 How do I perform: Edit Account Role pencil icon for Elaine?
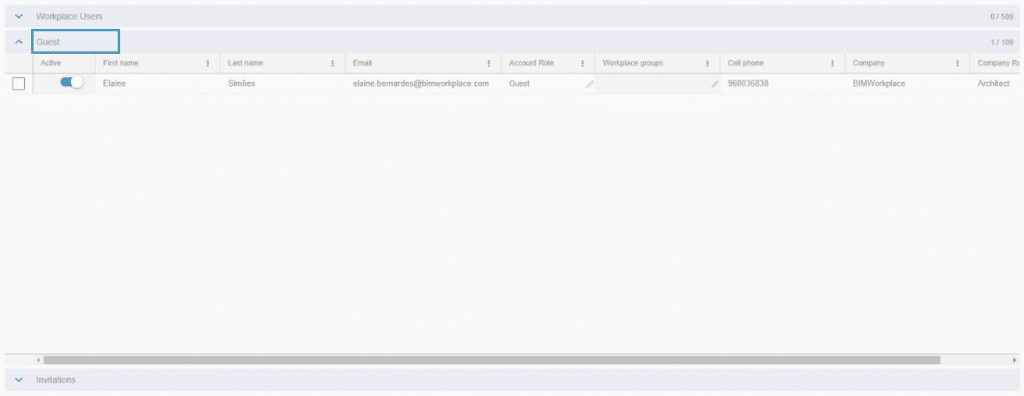point(590,84)
